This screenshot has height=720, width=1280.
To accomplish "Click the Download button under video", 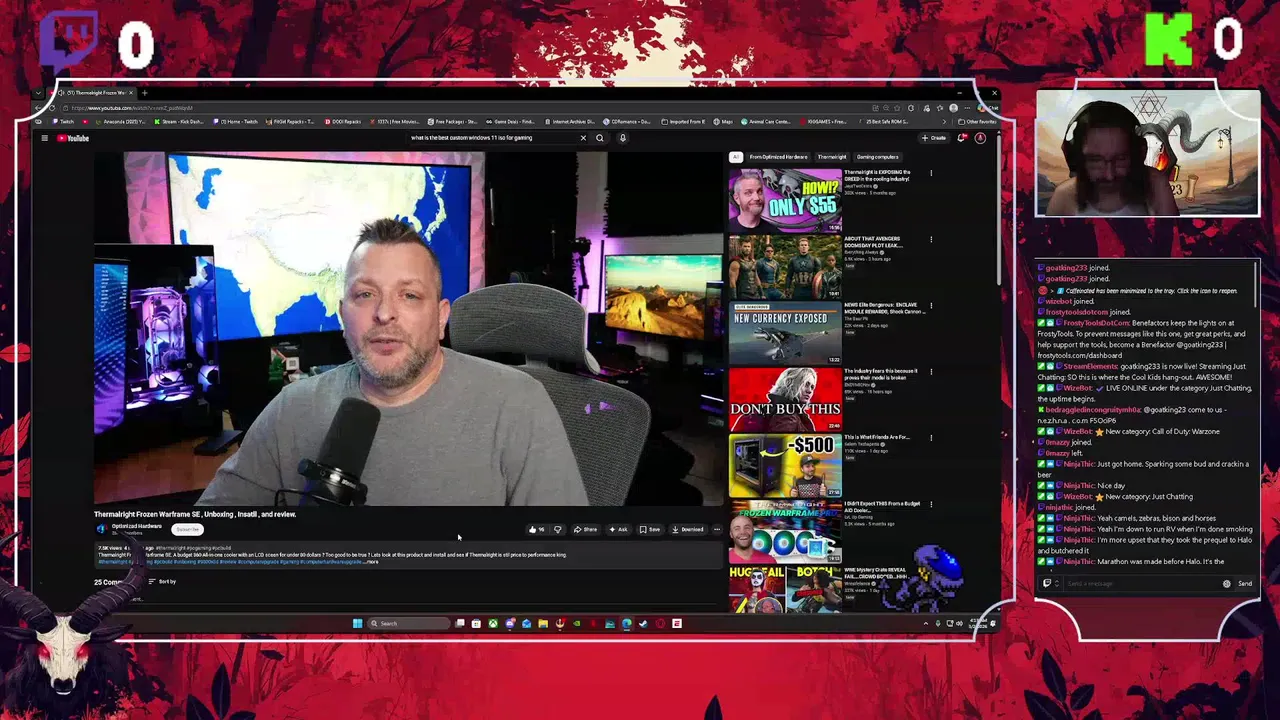I will click(x=688, y=529).
